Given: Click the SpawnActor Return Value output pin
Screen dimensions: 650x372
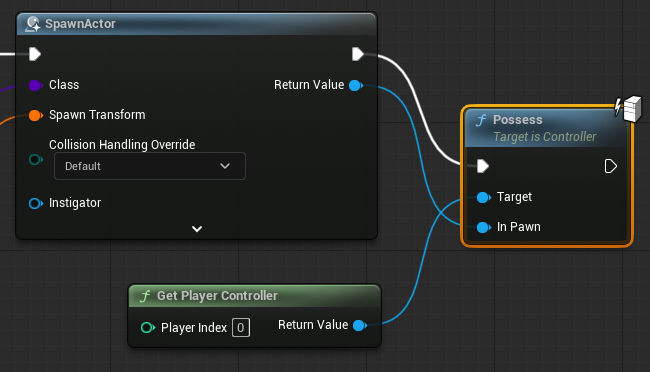Looking at the screenshot, I should (x=356, y=85).
